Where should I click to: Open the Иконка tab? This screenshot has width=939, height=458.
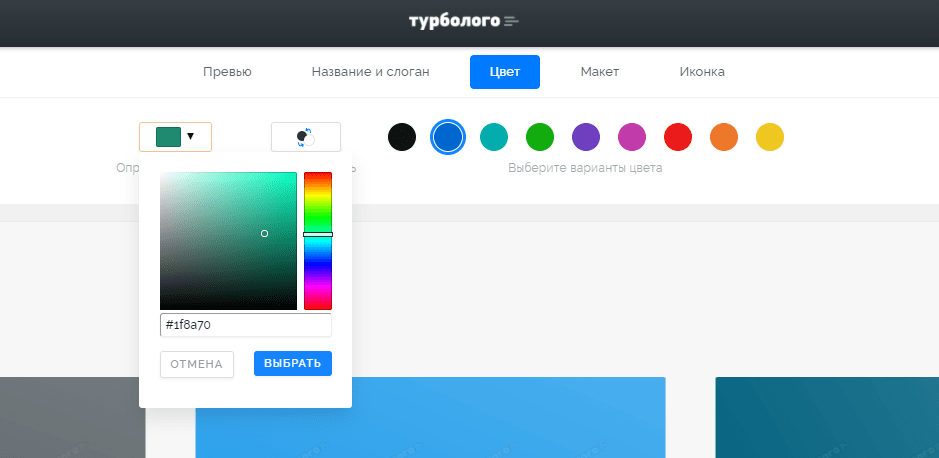(702, 72)
